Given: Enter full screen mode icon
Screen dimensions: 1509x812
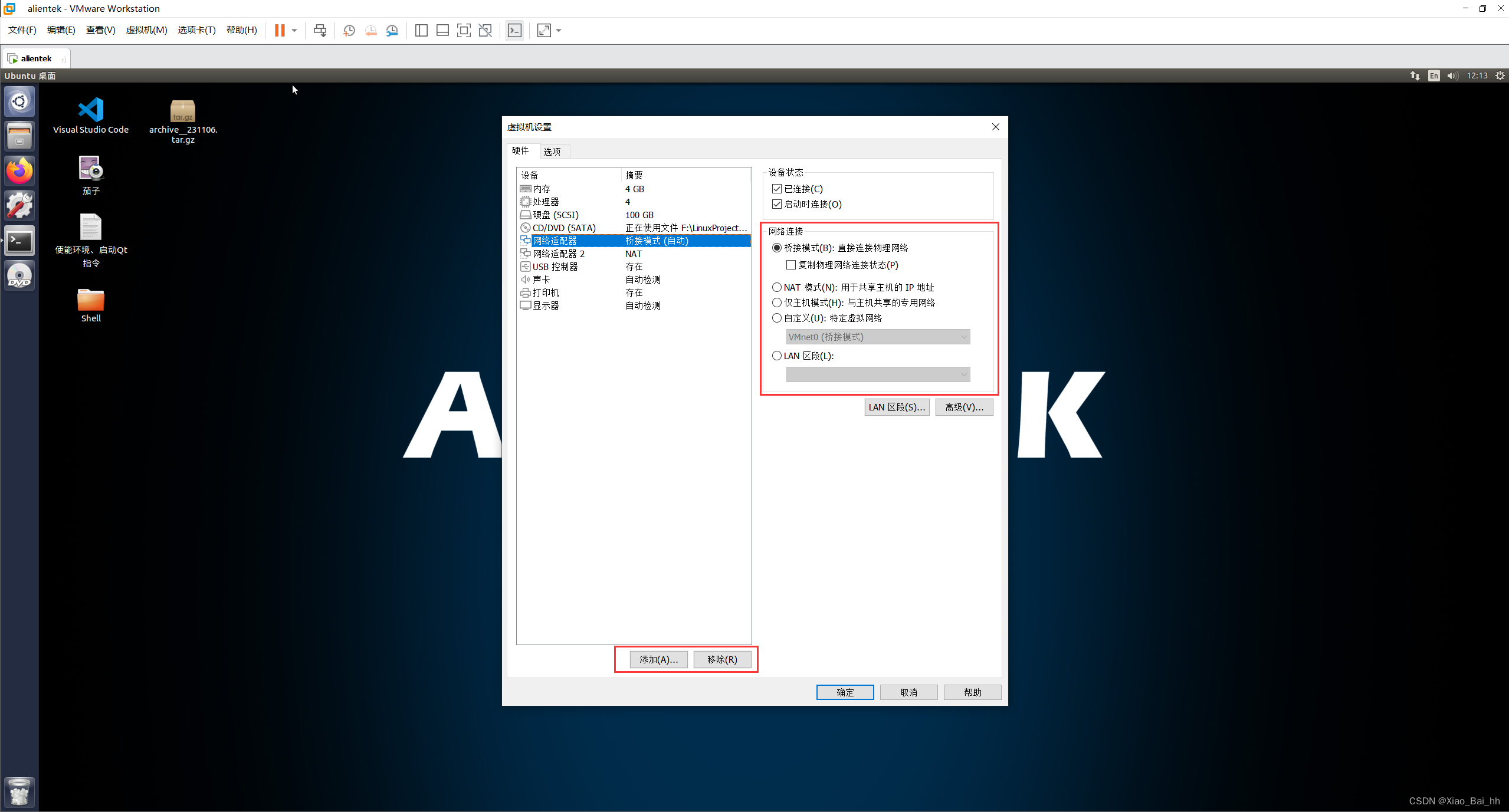Looking at the screenshot, I should (x=464, y=31).
